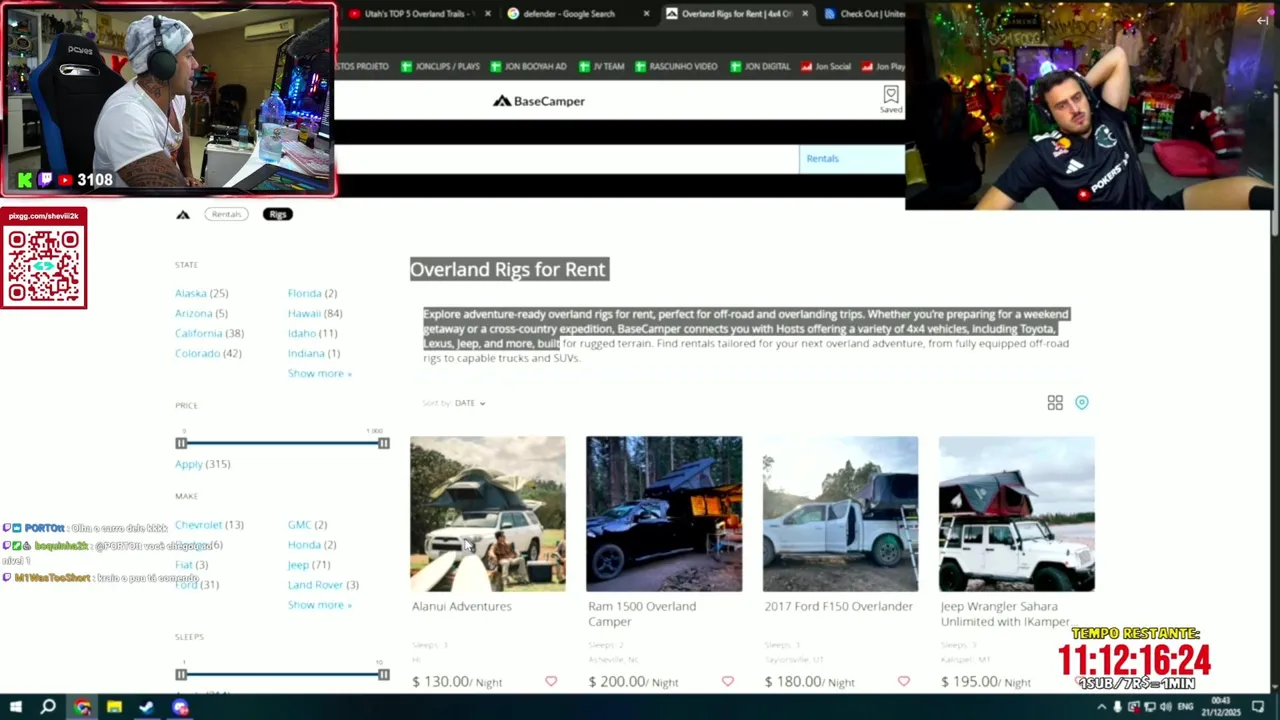Click the Chrome taskbar icon
The height and width of the screenshot is (720, 1280).
[x=82, y=707]
